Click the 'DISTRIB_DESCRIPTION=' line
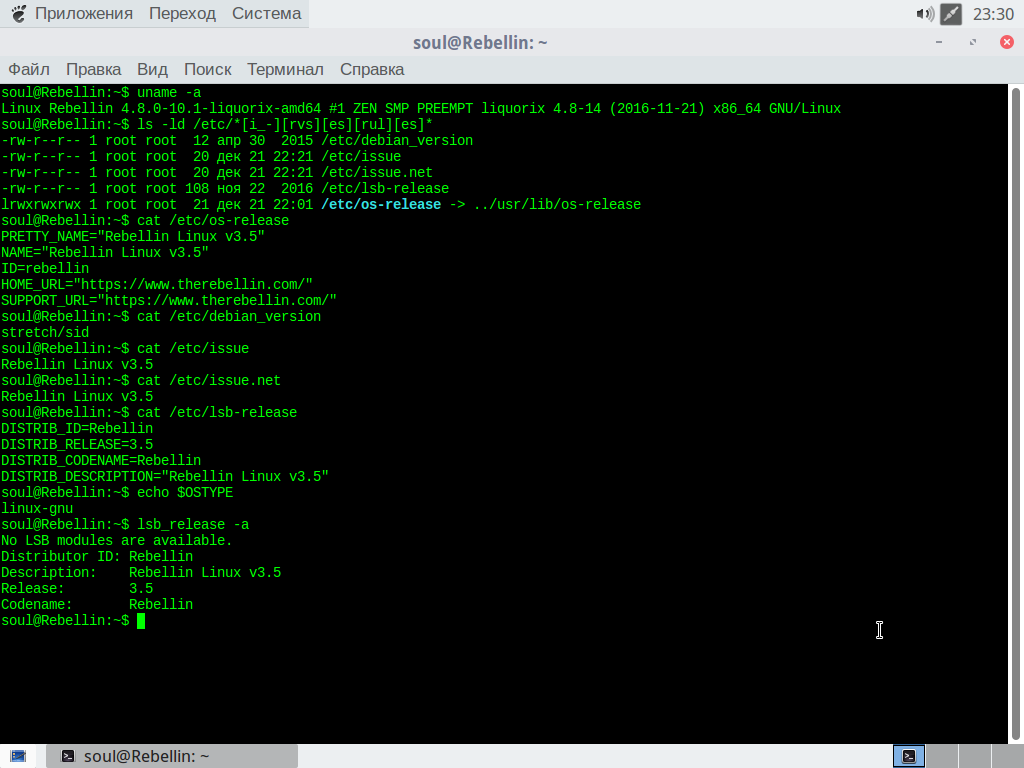 tap(165, 477)
